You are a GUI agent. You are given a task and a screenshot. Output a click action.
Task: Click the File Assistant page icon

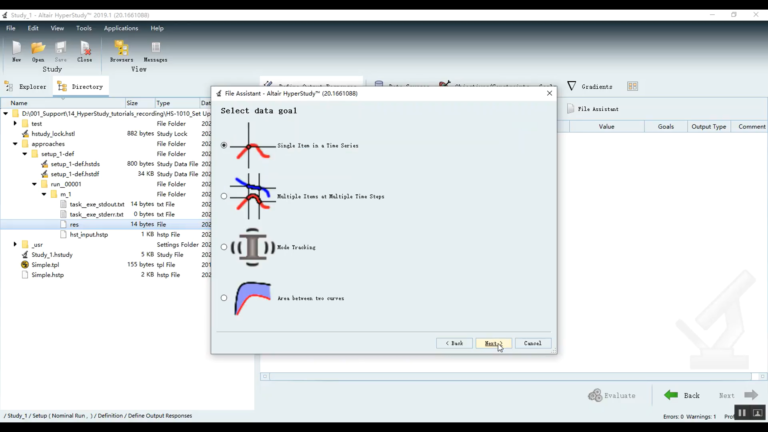point(570,109)
